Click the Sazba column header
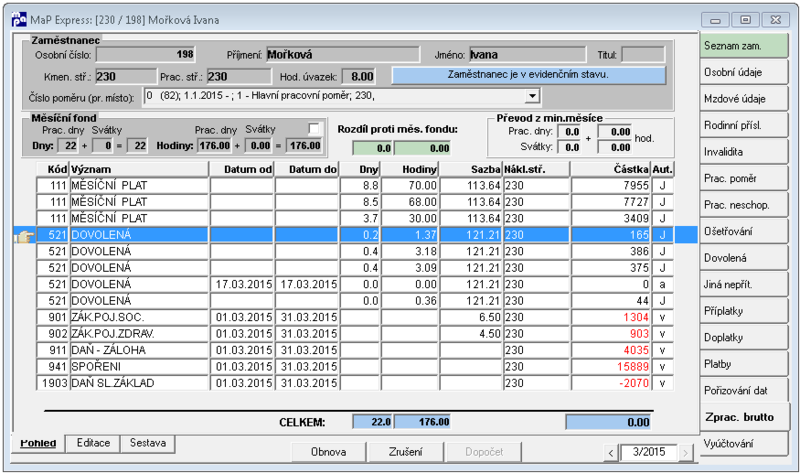The width and height of the screenshot is (800, 473). pos(470,169)
